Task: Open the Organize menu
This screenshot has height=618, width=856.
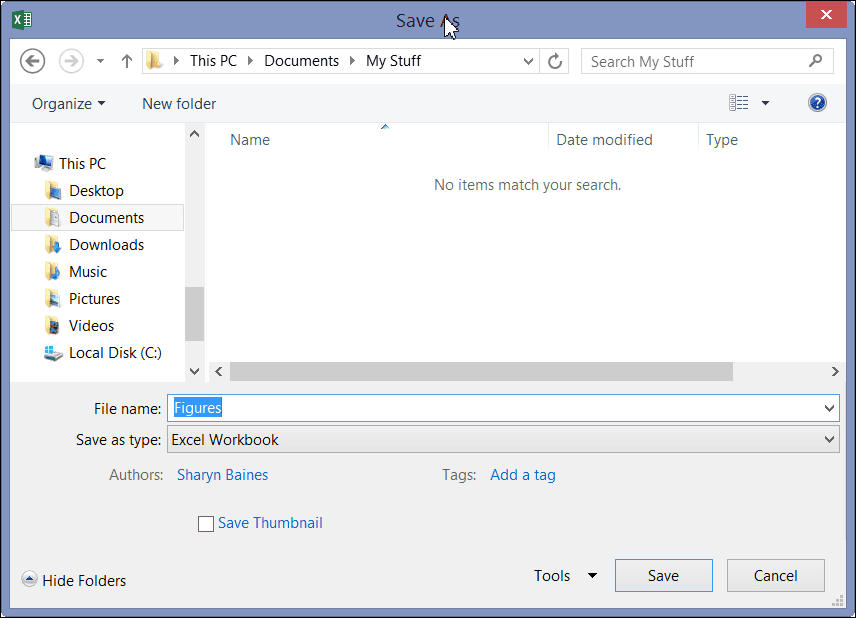Action: click(x=67, y=103)
